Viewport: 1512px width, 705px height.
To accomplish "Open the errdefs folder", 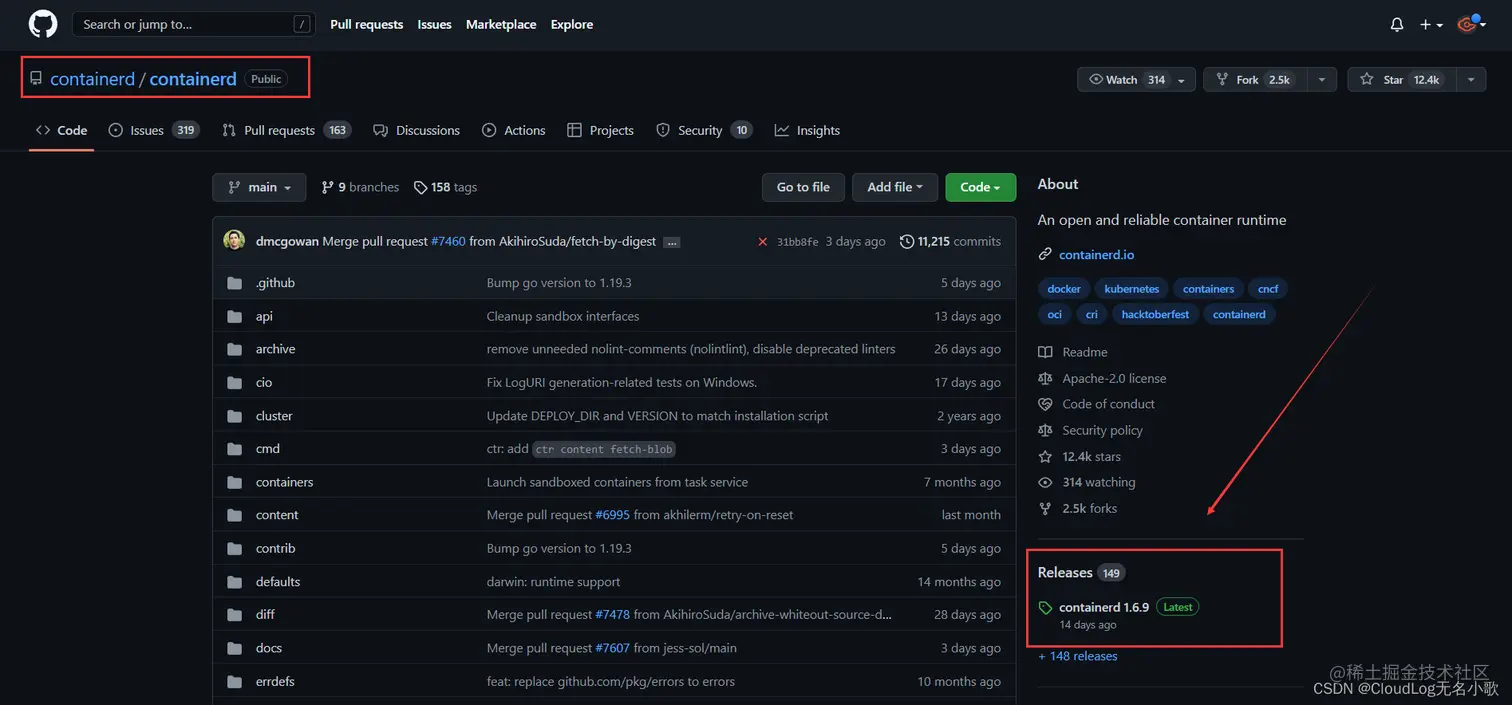I will coord(275,681).
